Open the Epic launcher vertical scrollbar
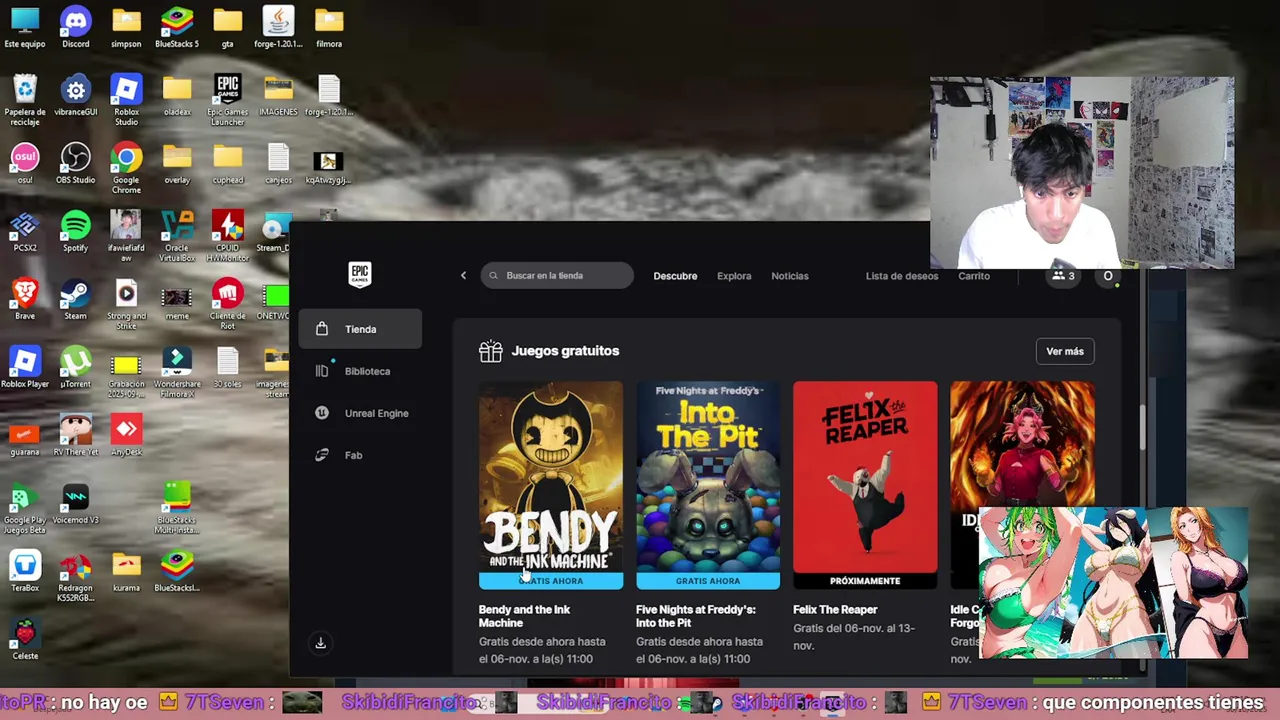 (x=1143, y=428)
